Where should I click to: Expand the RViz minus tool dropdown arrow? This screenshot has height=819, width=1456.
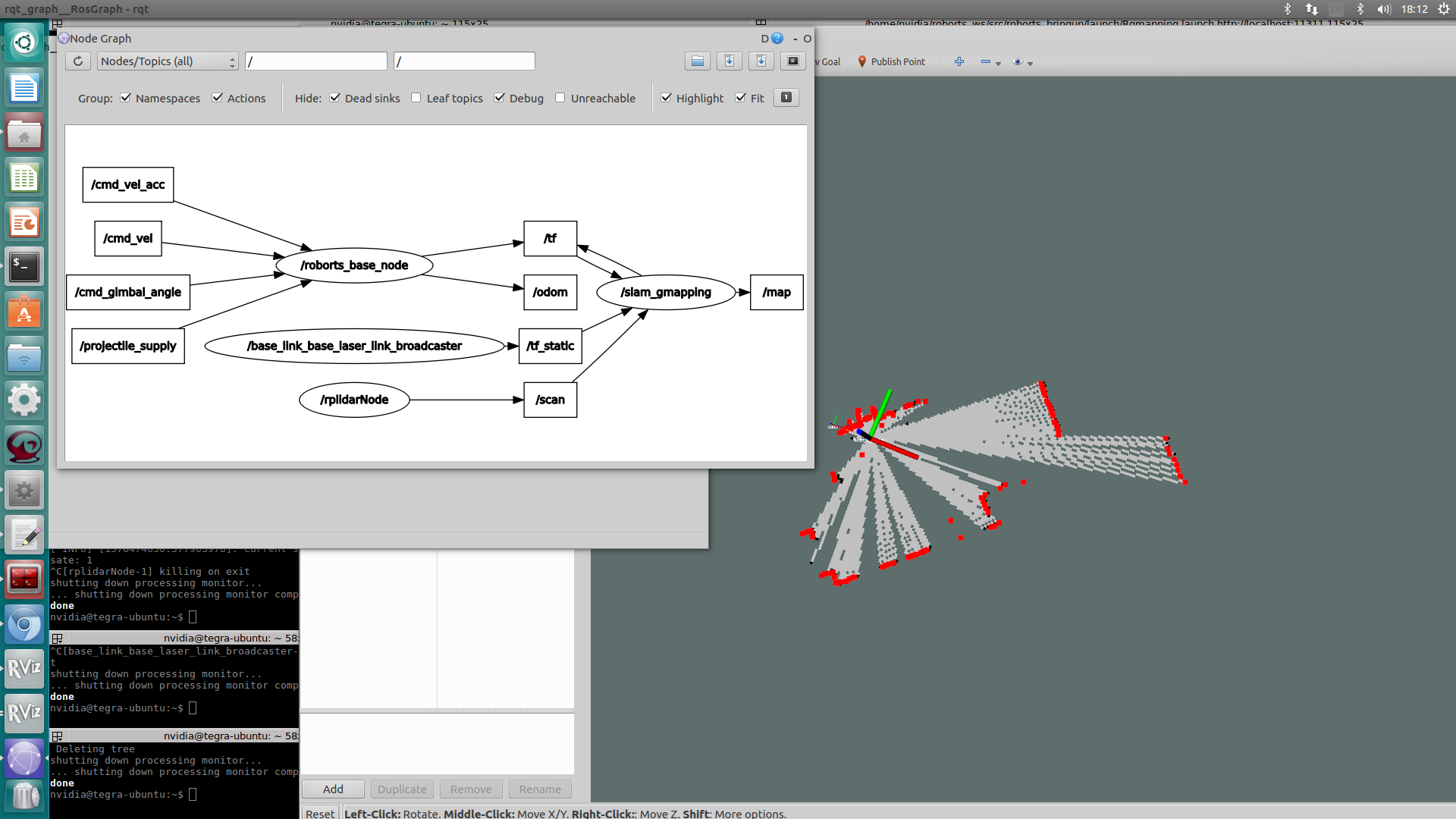coord(998,64)
